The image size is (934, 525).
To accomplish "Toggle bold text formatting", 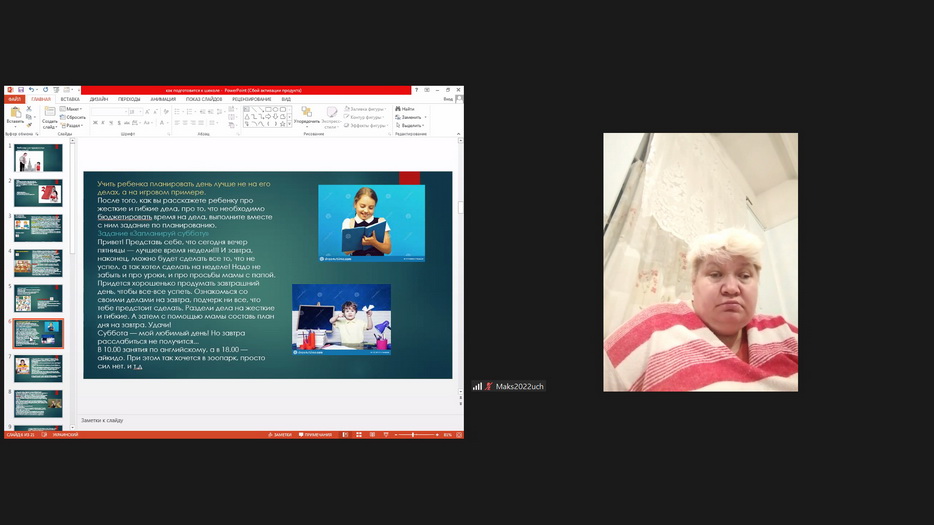I will 95,123.
